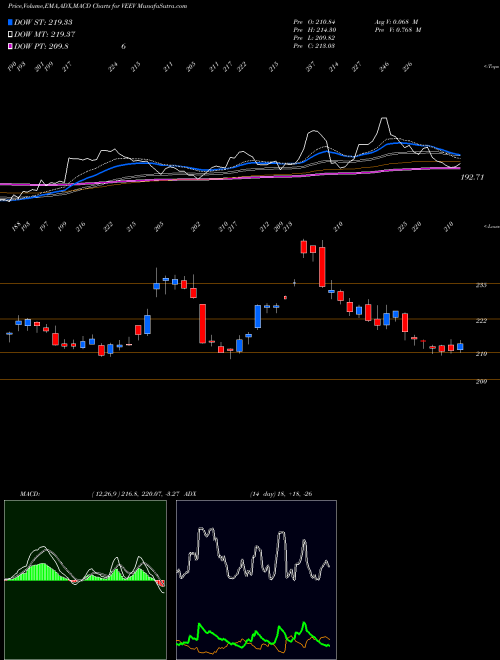
Task: Click the 'Pre L: 209.82' value
Action: point(314,37)
